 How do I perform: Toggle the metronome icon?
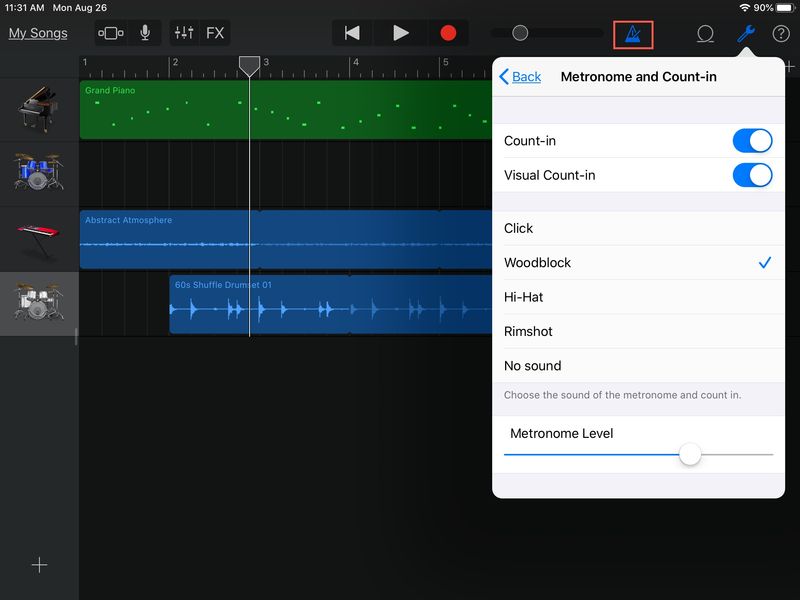(633, 35)
